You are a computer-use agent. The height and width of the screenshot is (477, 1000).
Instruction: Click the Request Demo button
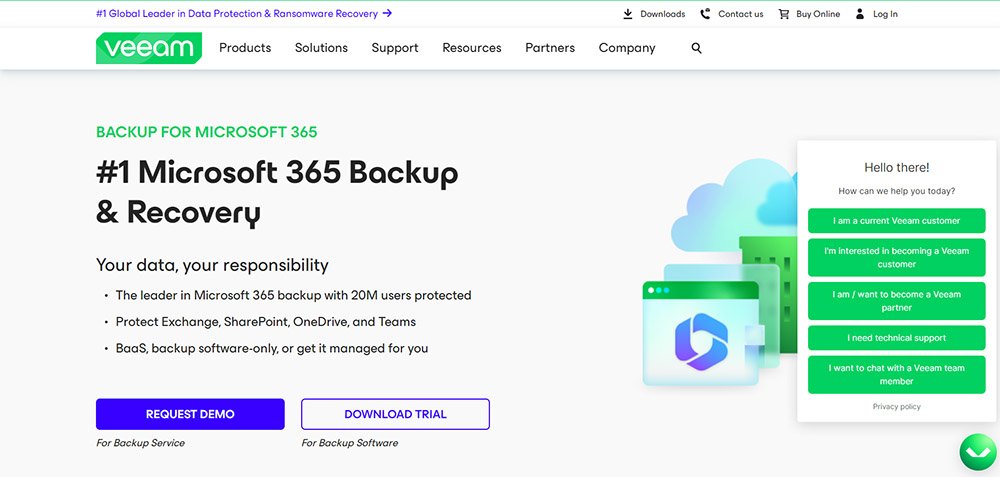pos(190,414)
